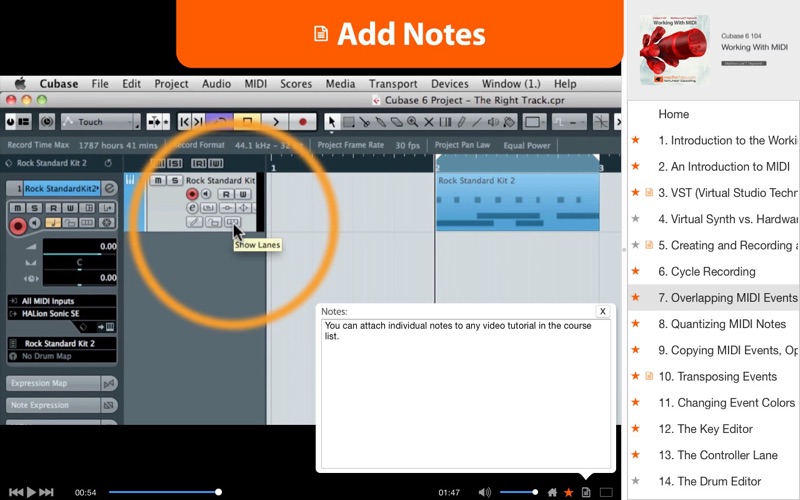Open the Devices menu
The width and height of the screenshot is (800, 500).
tap(449, 84)
